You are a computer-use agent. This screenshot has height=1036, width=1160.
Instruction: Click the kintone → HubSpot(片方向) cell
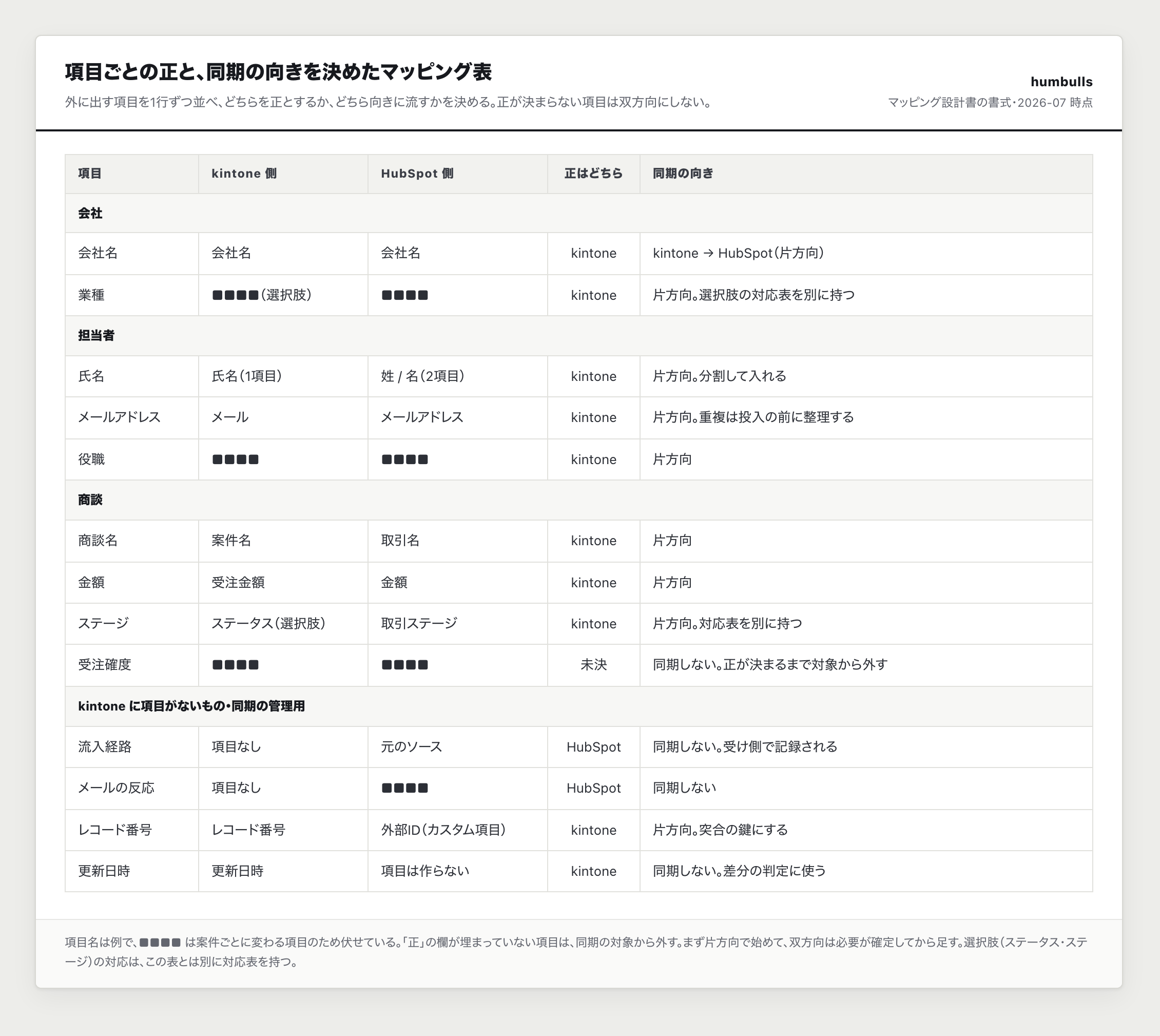coord(866,253)
